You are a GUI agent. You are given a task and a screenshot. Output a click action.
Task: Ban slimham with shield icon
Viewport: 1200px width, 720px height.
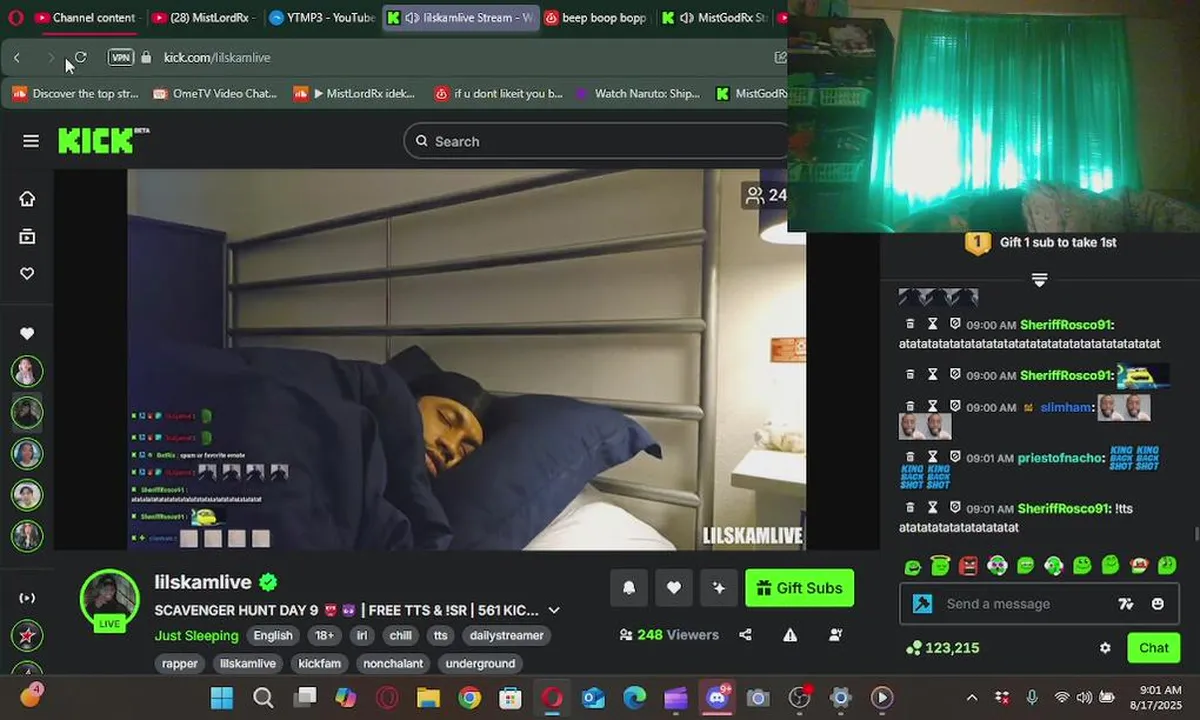pyautogui.click(x=955, y=407)
